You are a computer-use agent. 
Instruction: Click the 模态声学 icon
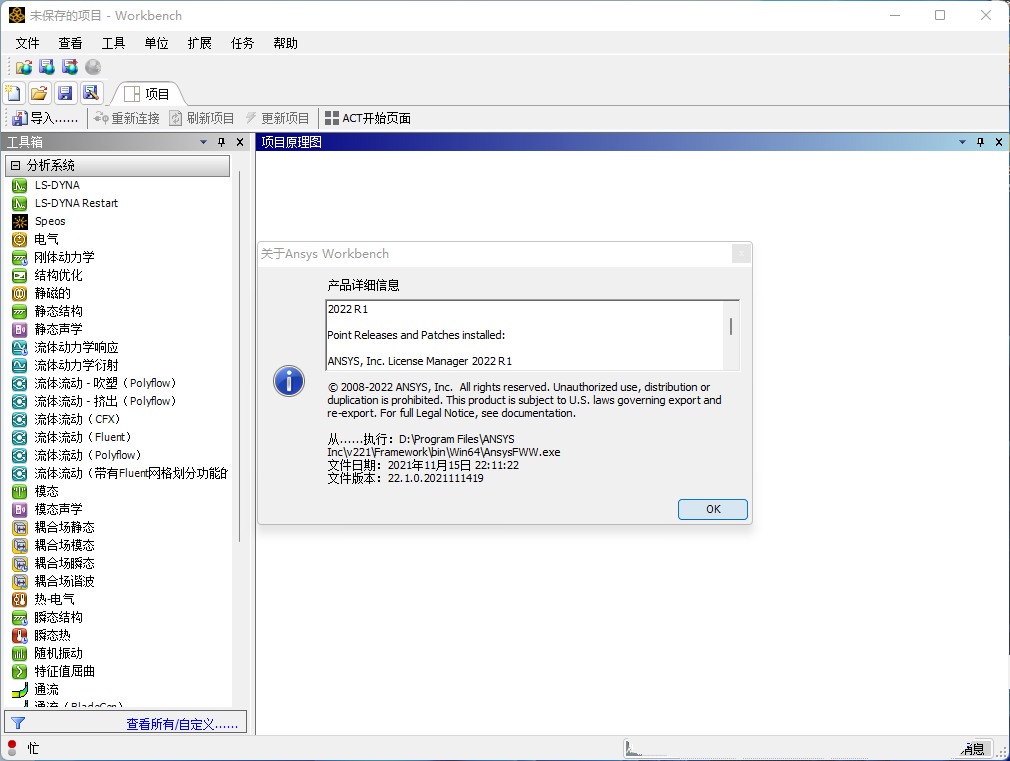coord(19,510)
